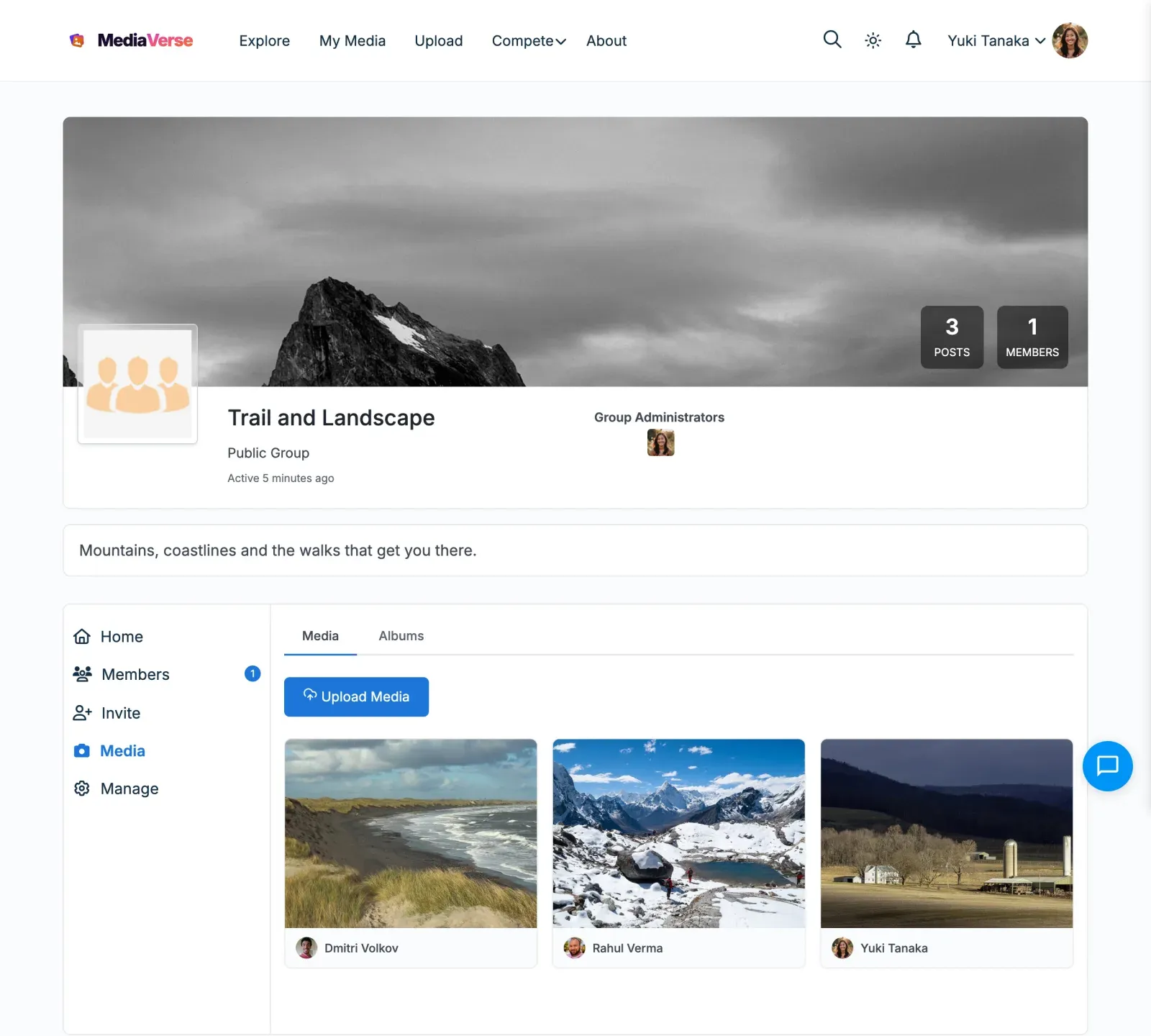Screen dimensions: 1151x1036
Task: Click the Trail and Landscape group title
Action: tap(332, 418)
